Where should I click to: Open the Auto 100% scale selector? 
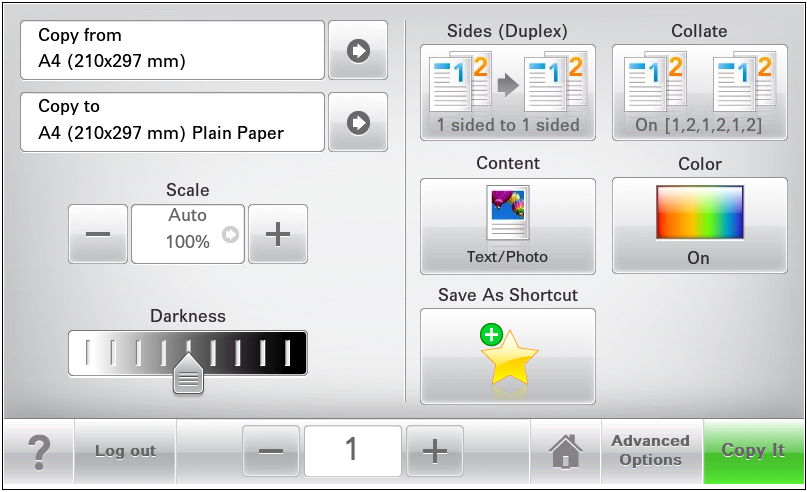point(188,234)
